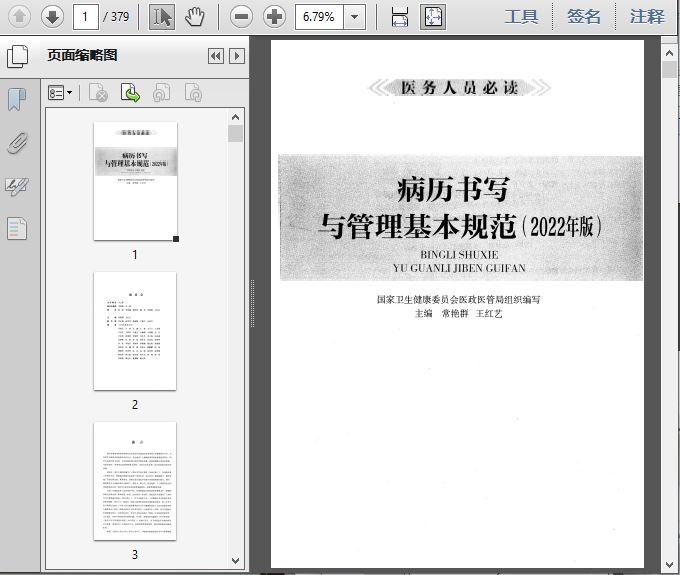Open the thumbnail options dropdown menu
The width and height of the screenshot is (680, 575).
(60, 93)
